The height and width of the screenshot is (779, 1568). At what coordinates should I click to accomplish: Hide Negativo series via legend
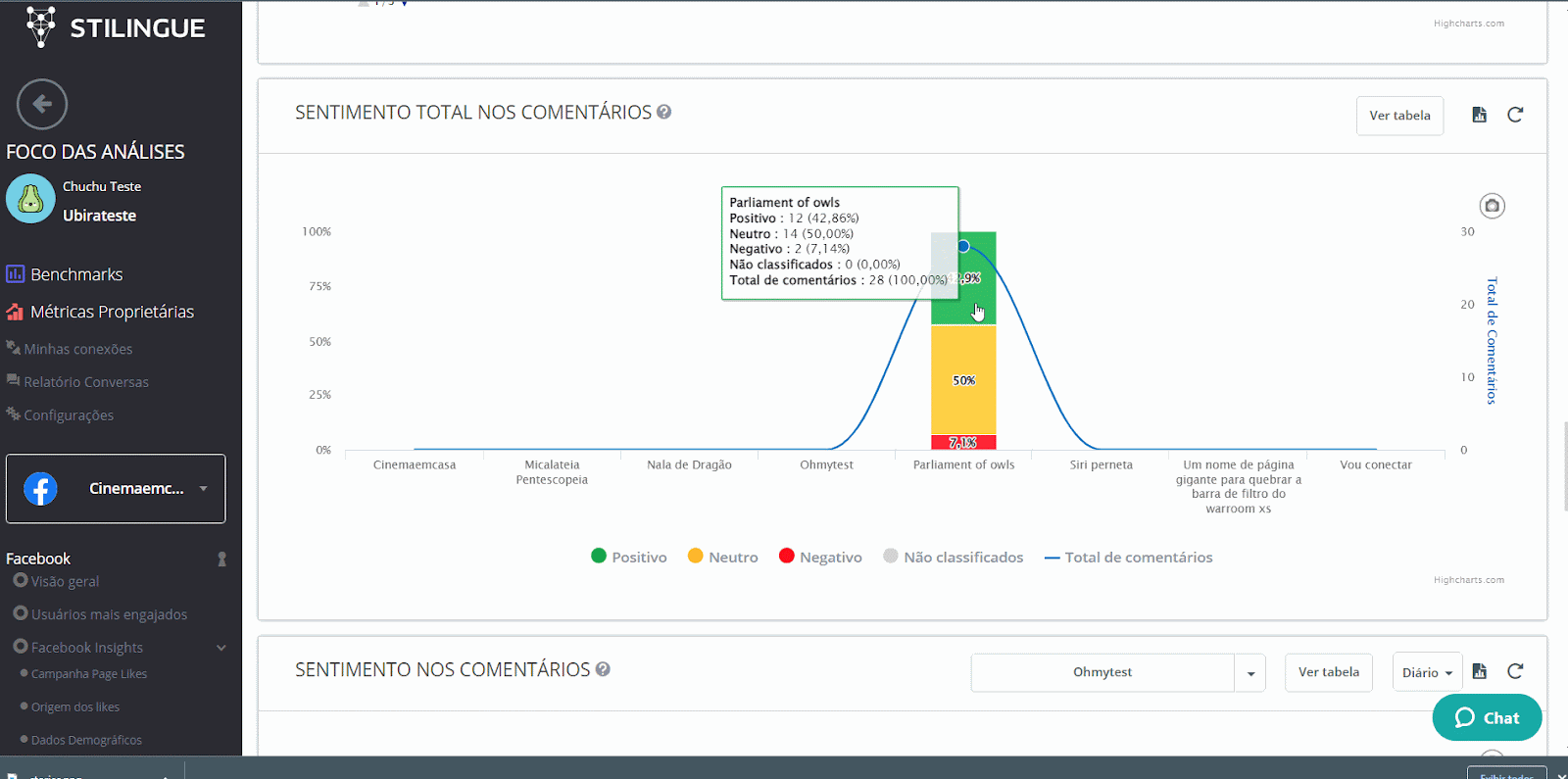820,557
